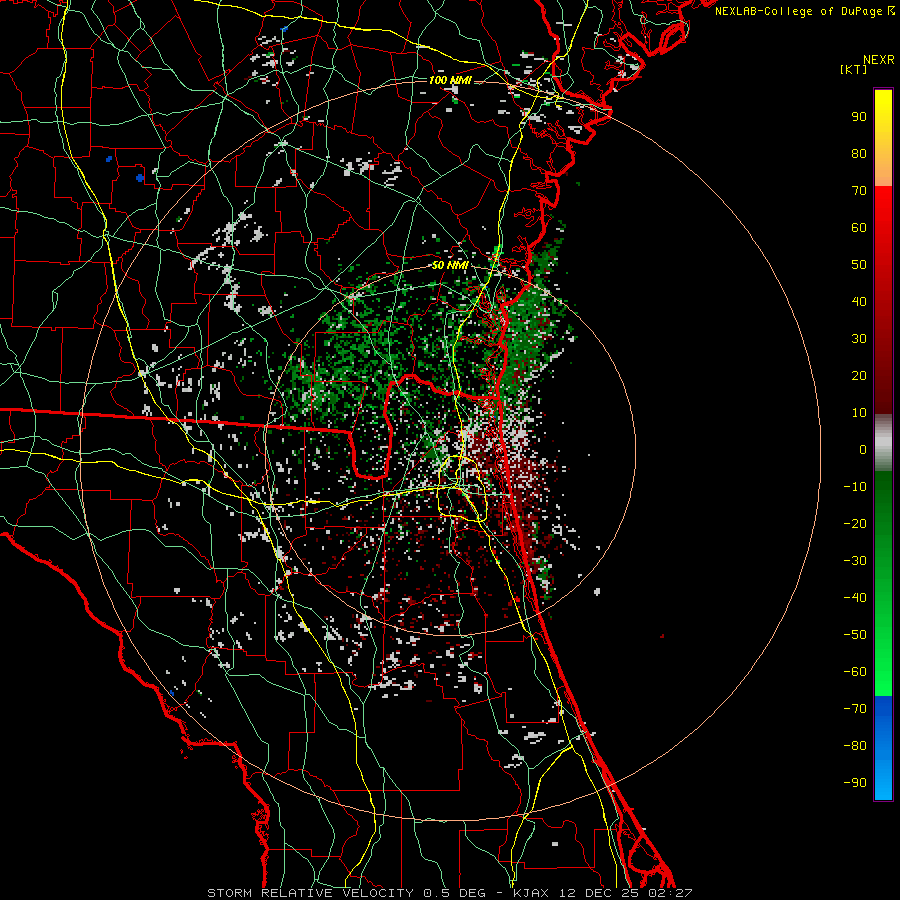The height and width of the screenshot is (900, 900).
Task: Click the gray zero-velocity segment of the color bar
Action: [x=883, y=443]
